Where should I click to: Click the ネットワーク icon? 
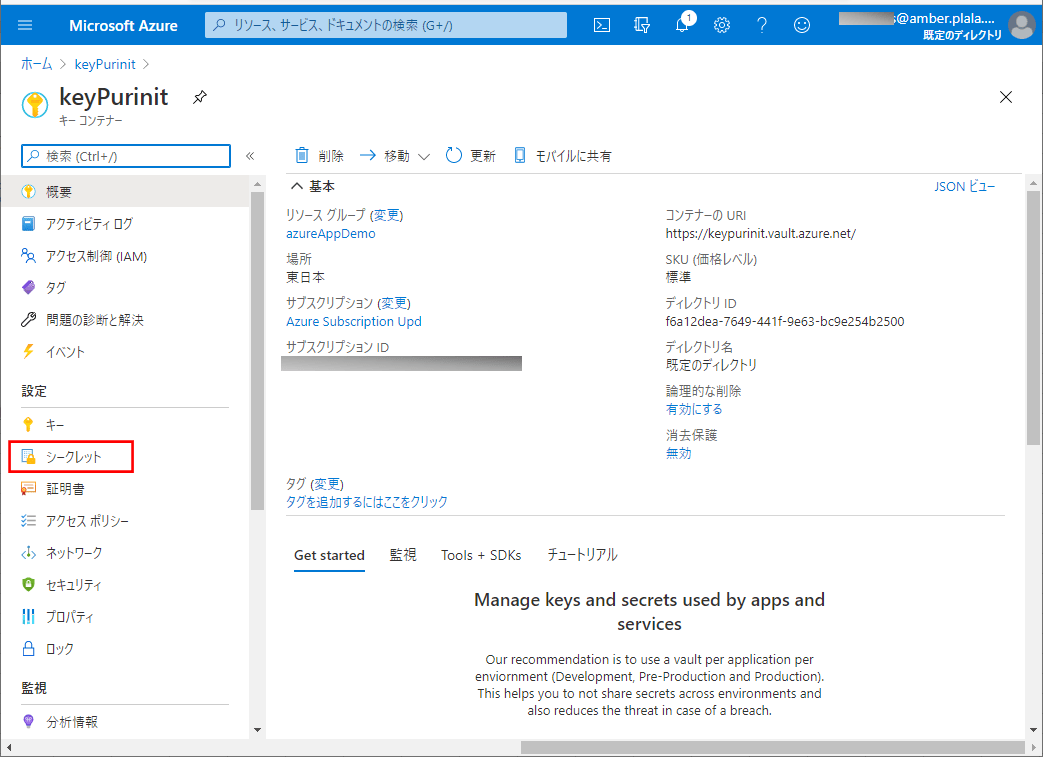(x=28, y=552)
